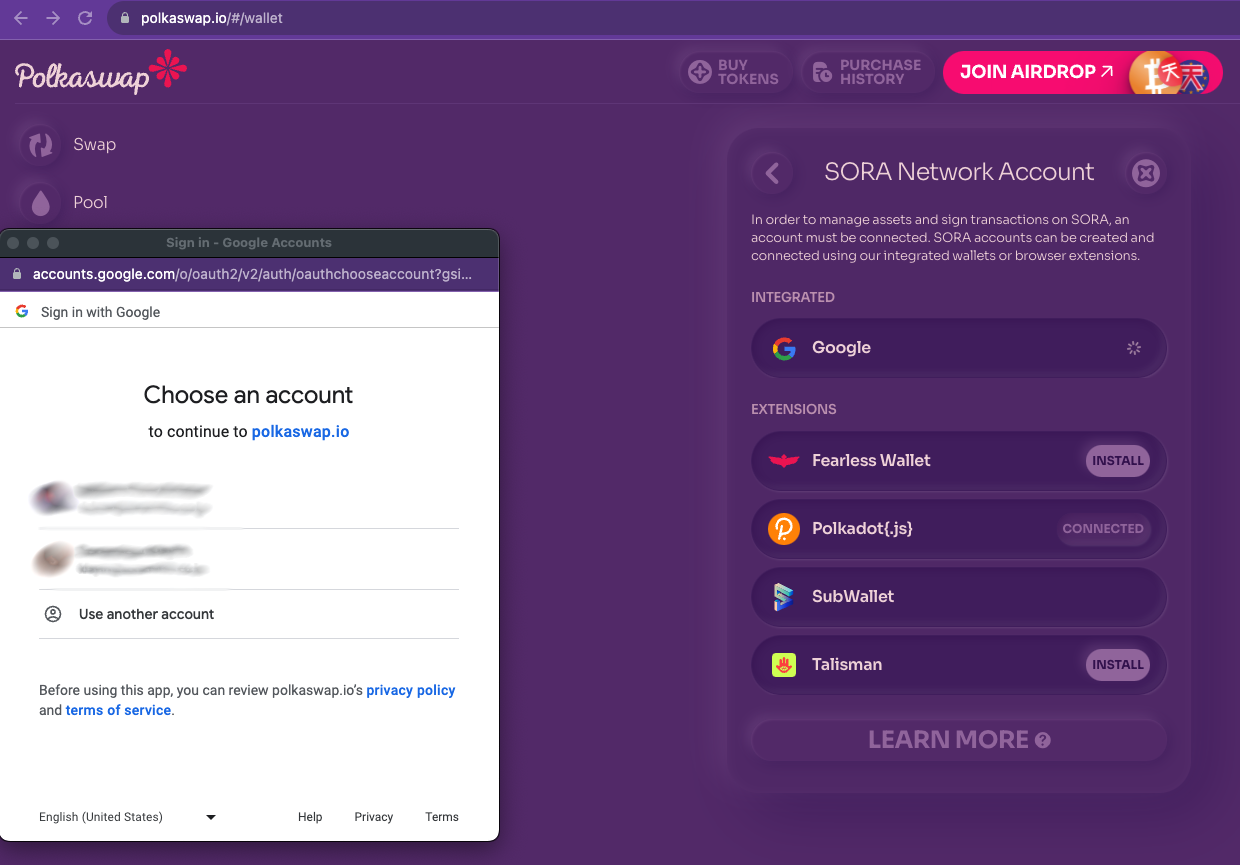Click the accounts.google.com popup address bar
1240x865 pixels.
tap(250, 274)
